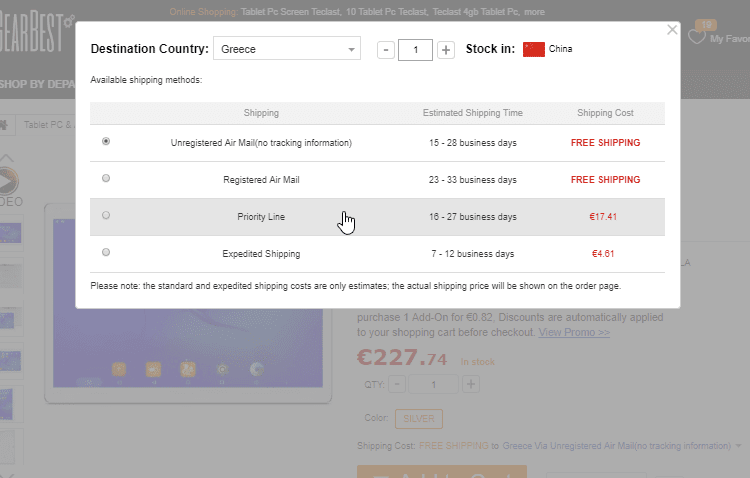This screenshot has height=478, width=750.
Task: Open the View Promo link
Action: click(x=574, y=332)
